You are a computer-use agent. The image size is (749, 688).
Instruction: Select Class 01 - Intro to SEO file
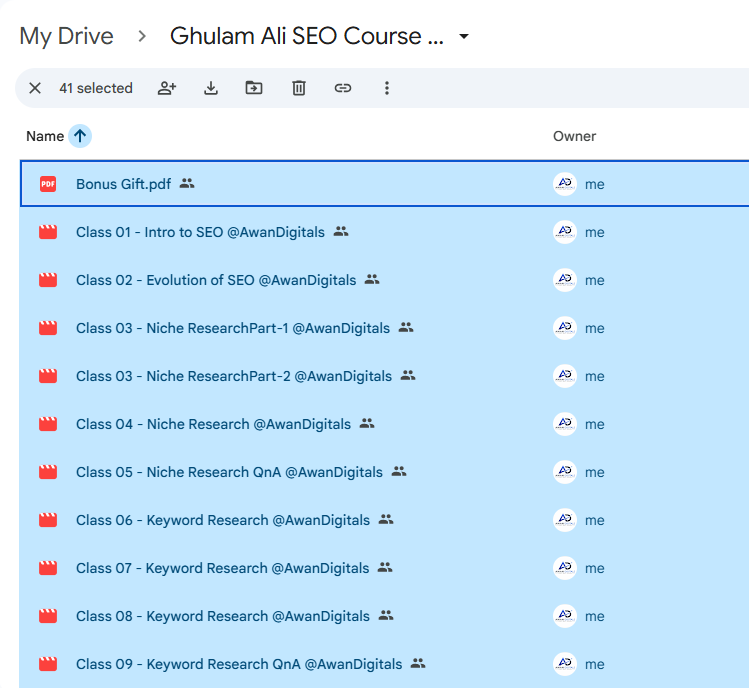point(200,232)
